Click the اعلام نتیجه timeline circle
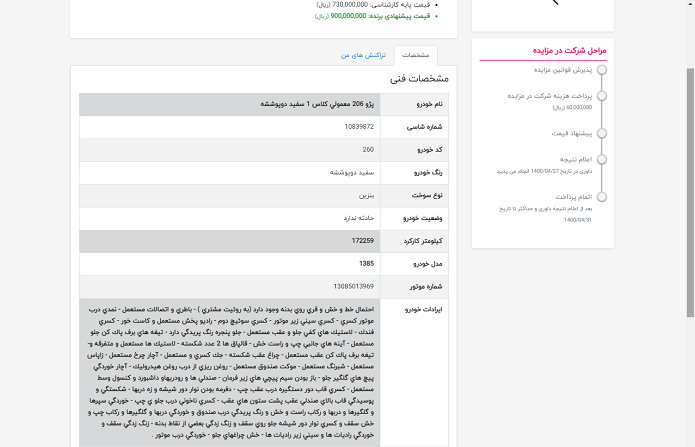The height and width of the screenshot is (447, 695). (x=601, y=159)
